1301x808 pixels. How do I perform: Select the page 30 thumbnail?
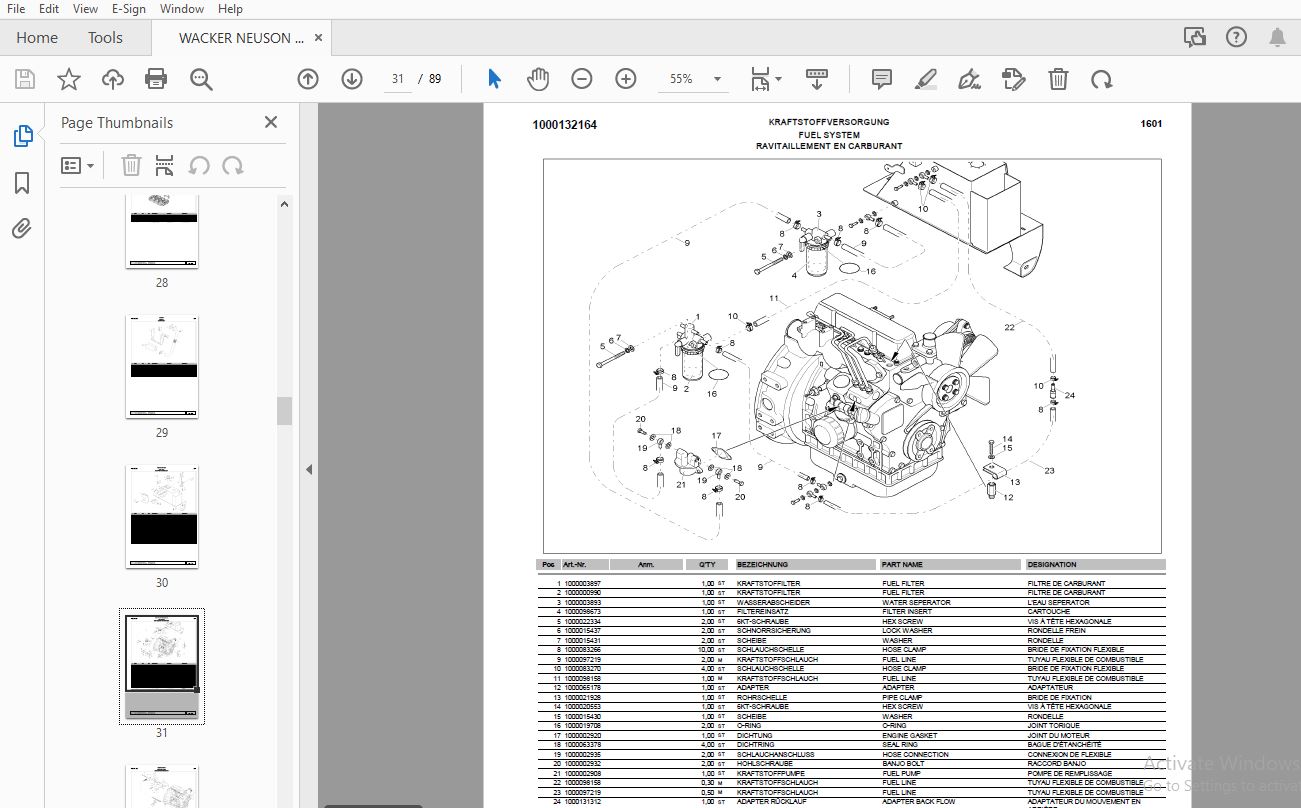coord(162,517)
